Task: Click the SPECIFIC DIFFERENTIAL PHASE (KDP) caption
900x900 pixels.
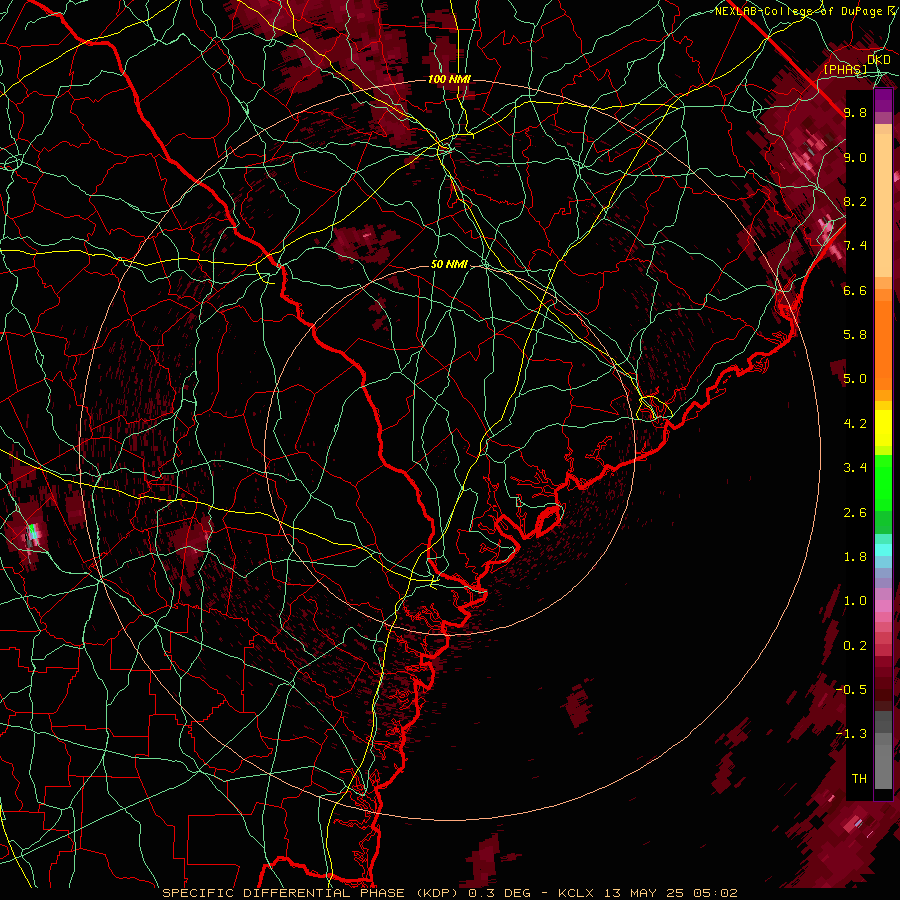Action: 311,893
